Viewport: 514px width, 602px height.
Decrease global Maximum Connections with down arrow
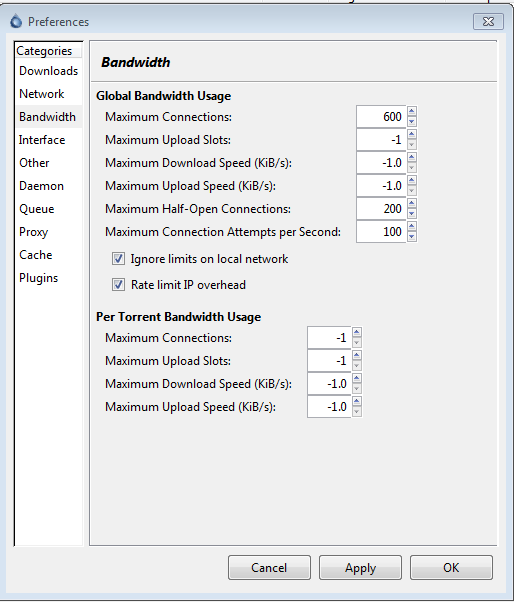pos(412,122)
